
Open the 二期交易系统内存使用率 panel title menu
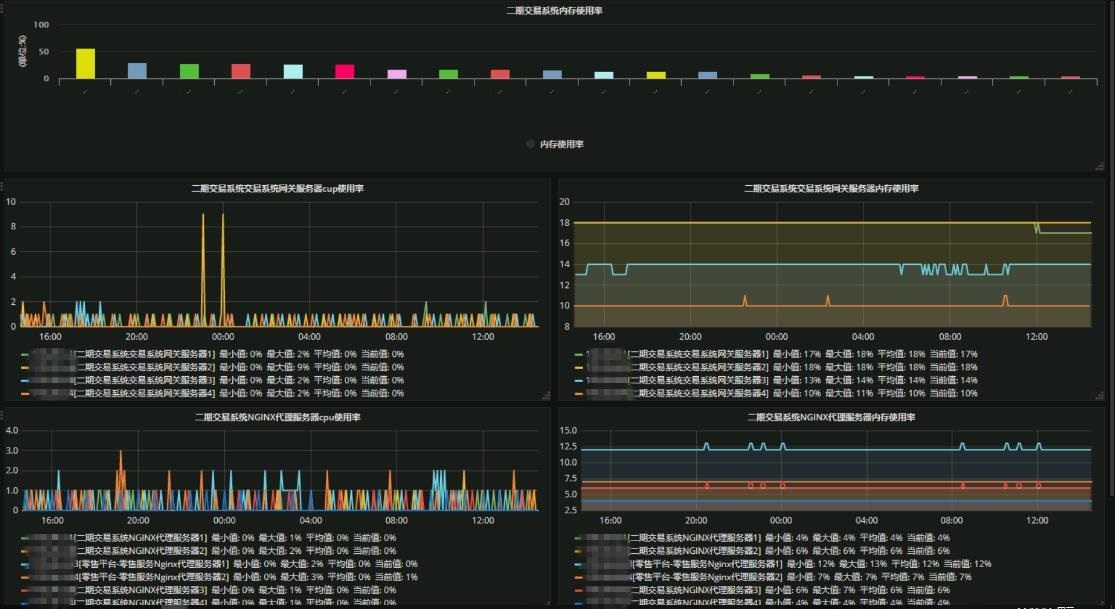tap(554, 10)
